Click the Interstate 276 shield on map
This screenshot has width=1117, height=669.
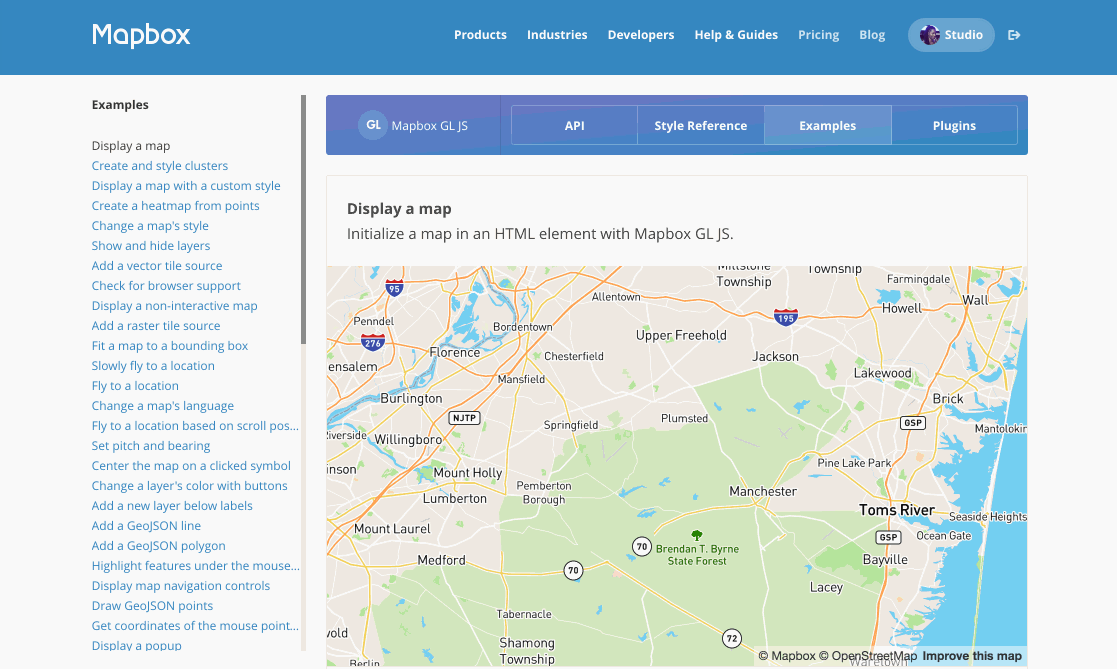[x=373, y=343]
